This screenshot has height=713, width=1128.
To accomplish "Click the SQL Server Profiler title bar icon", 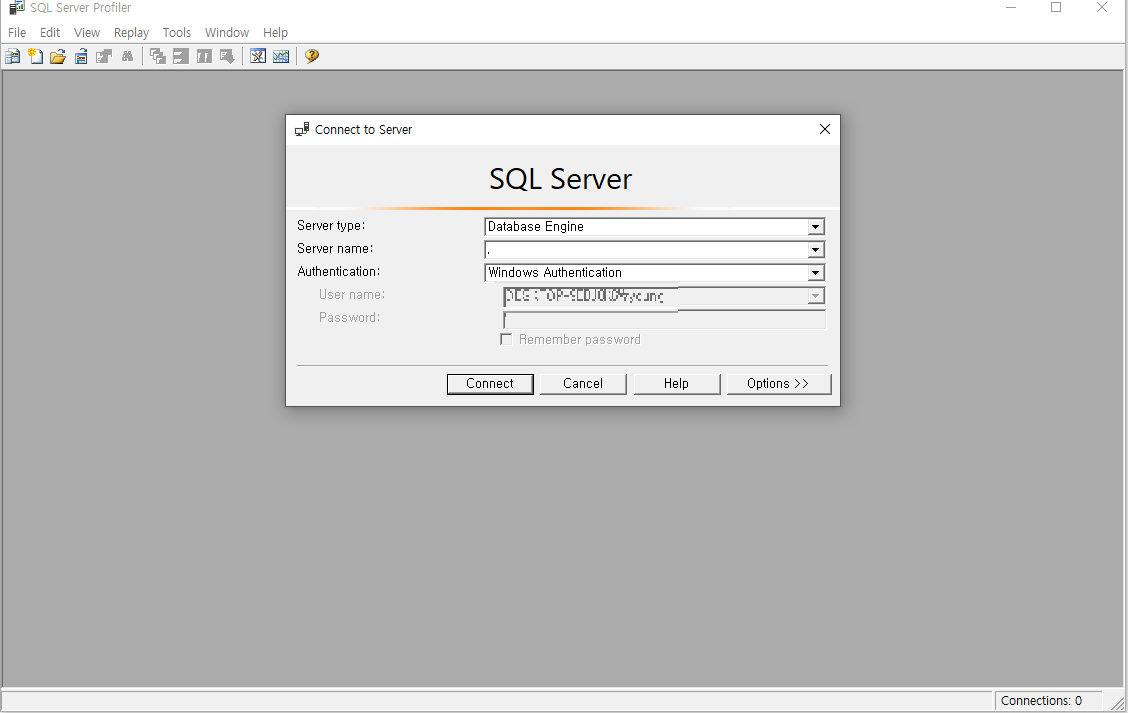I will coord(17,7).
